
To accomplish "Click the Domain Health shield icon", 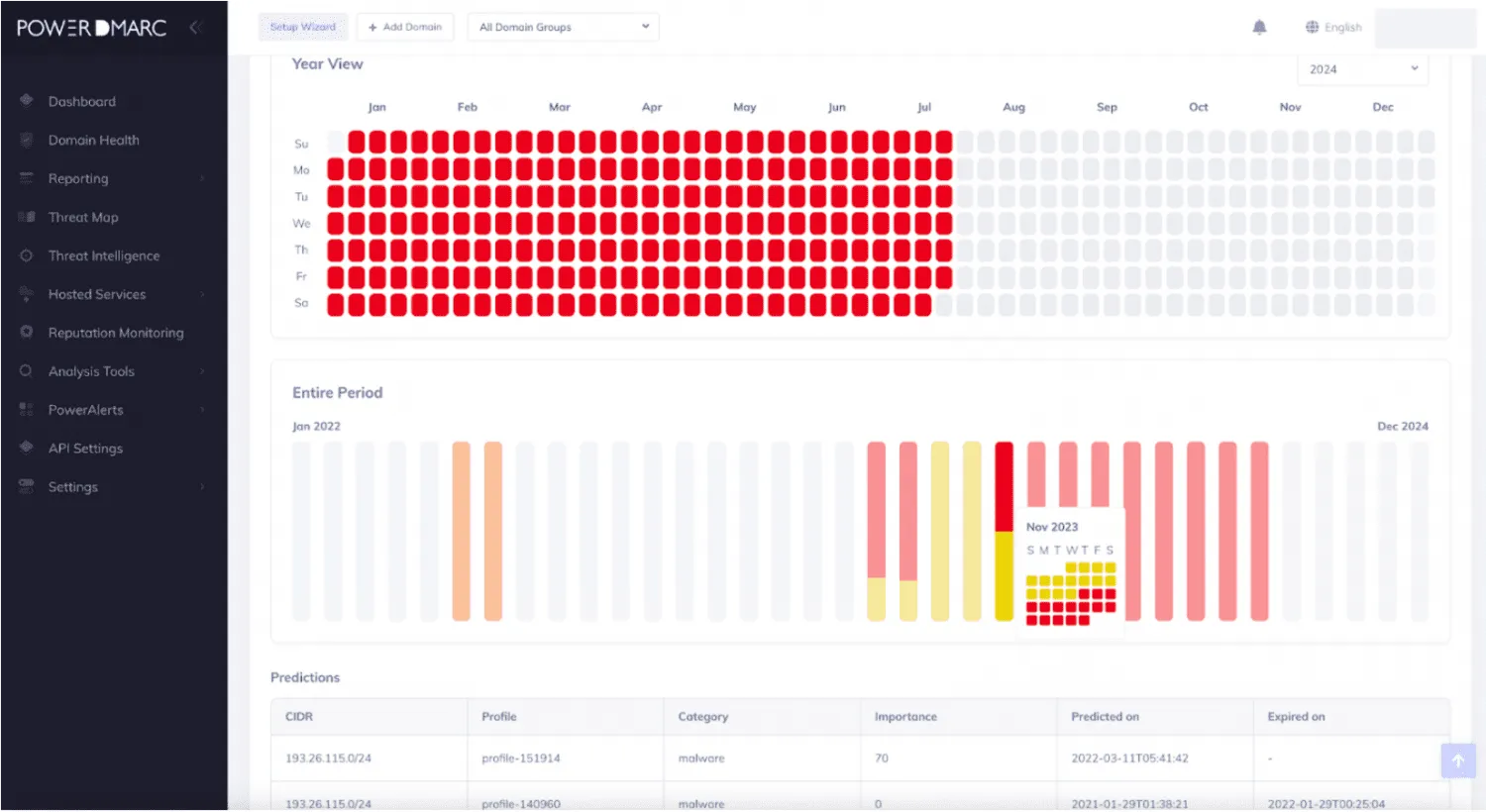I will pos(27,140).
